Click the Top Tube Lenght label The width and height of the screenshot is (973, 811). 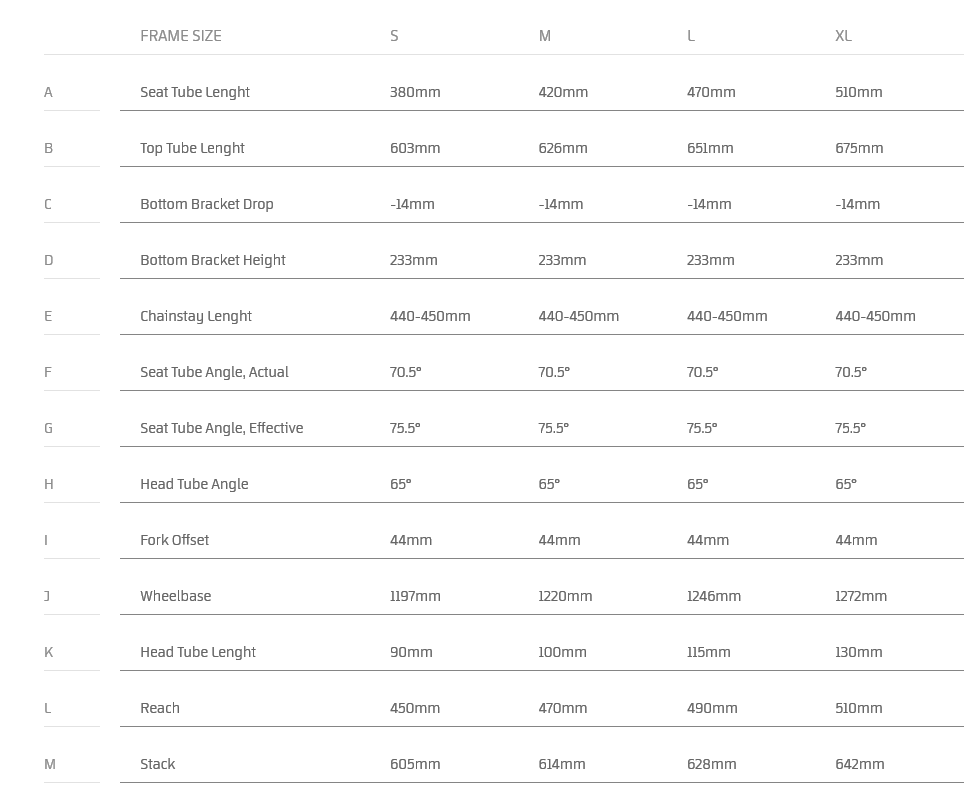[x=192, y=148]
